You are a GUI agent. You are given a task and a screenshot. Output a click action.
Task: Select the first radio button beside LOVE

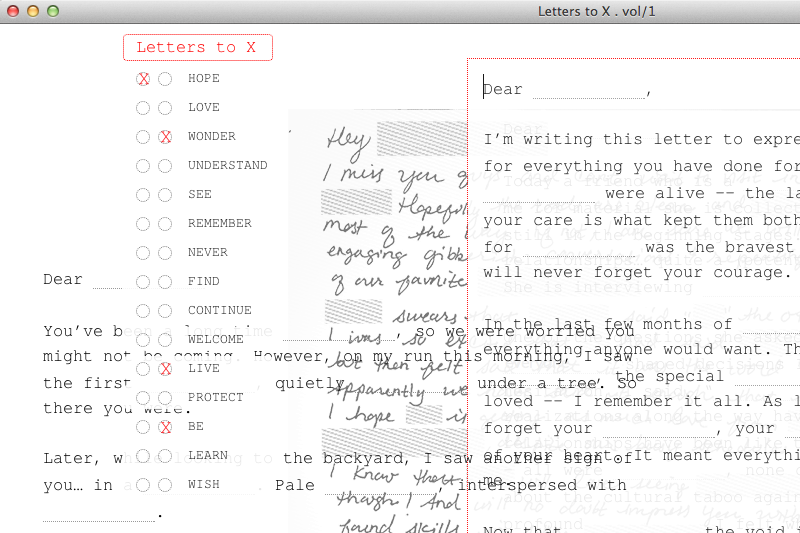pos(144,108)
